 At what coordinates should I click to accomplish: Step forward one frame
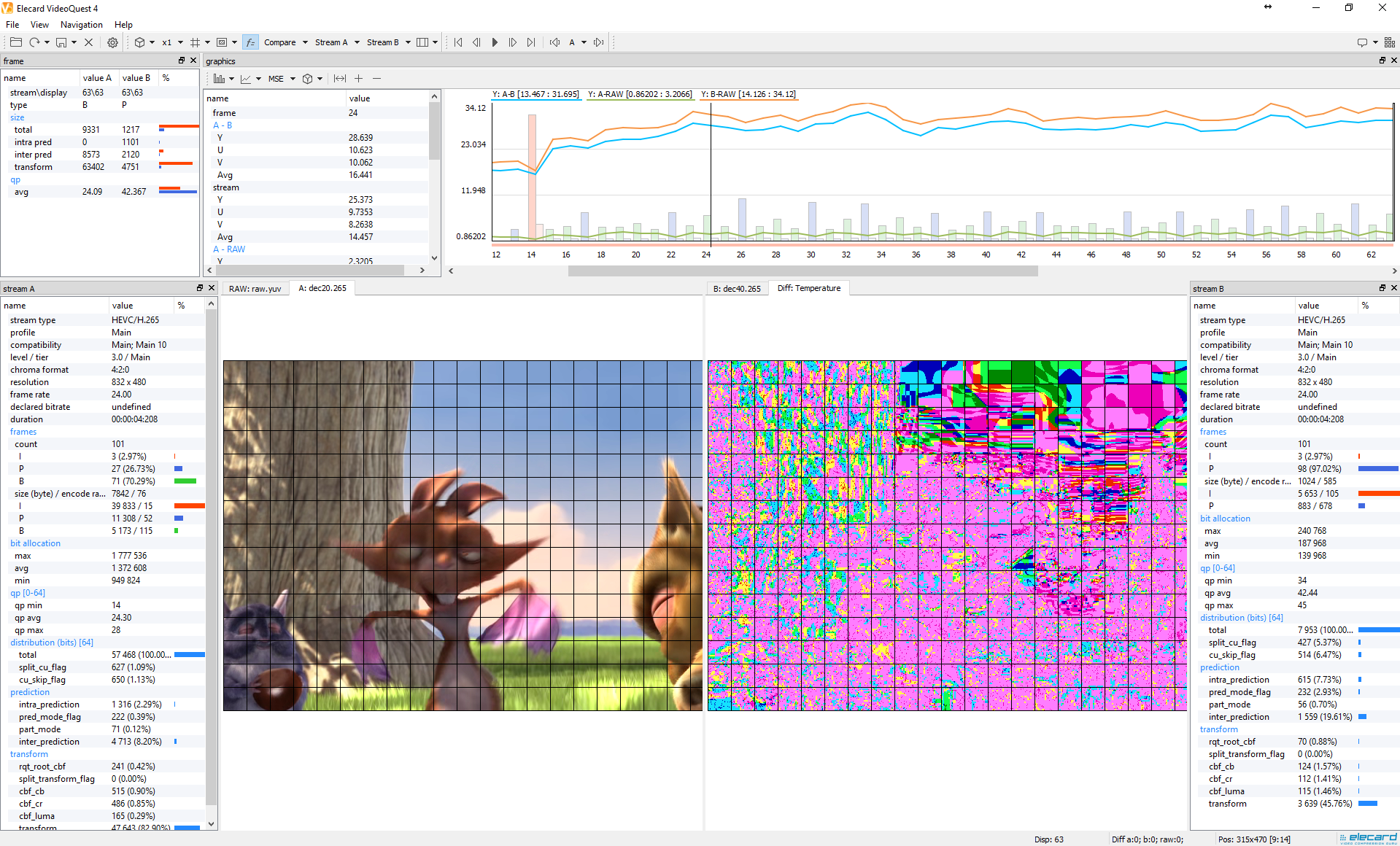513,42
